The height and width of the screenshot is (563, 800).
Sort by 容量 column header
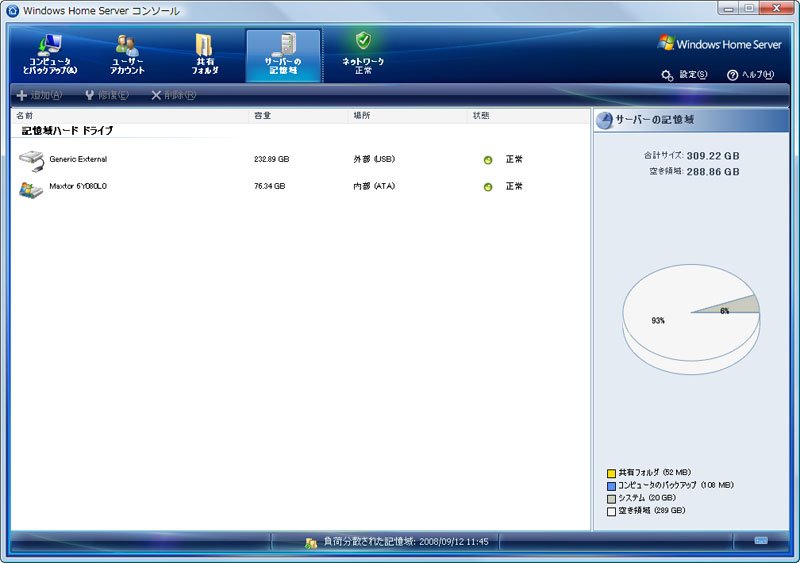[x=299, y=116]
